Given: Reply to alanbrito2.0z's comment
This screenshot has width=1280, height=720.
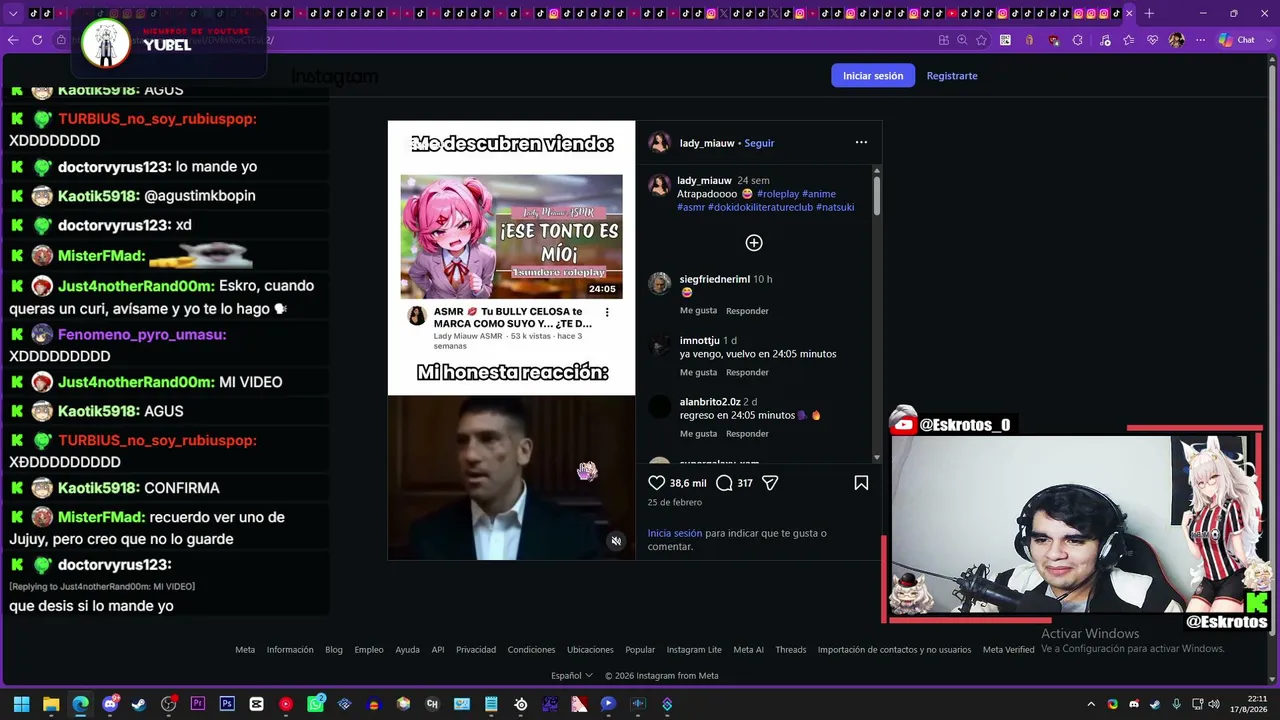Looking at the screenshot, I should point(747,434).
